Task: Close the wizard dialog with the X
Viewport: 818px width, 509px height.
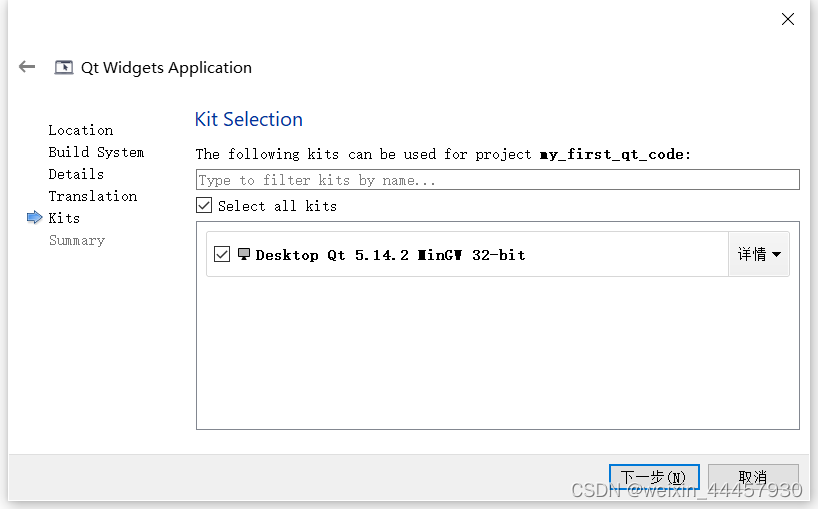Action: (x=788, y=19)
